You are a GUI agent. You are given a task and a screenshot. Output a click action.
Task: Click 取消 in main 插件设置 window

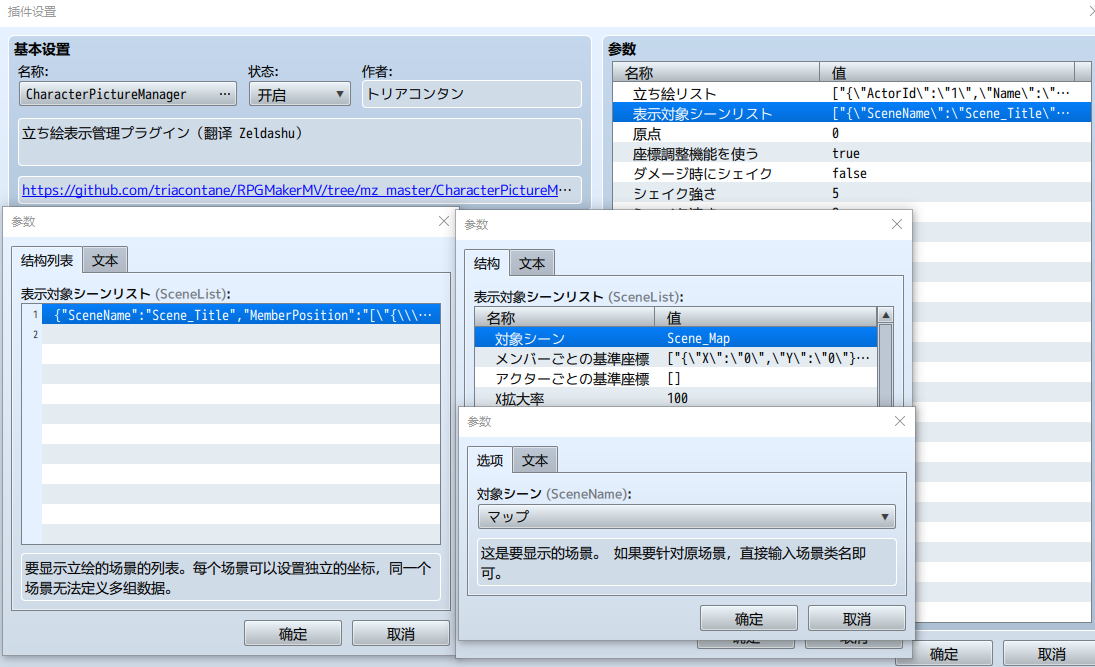[x=1052, y=654]
